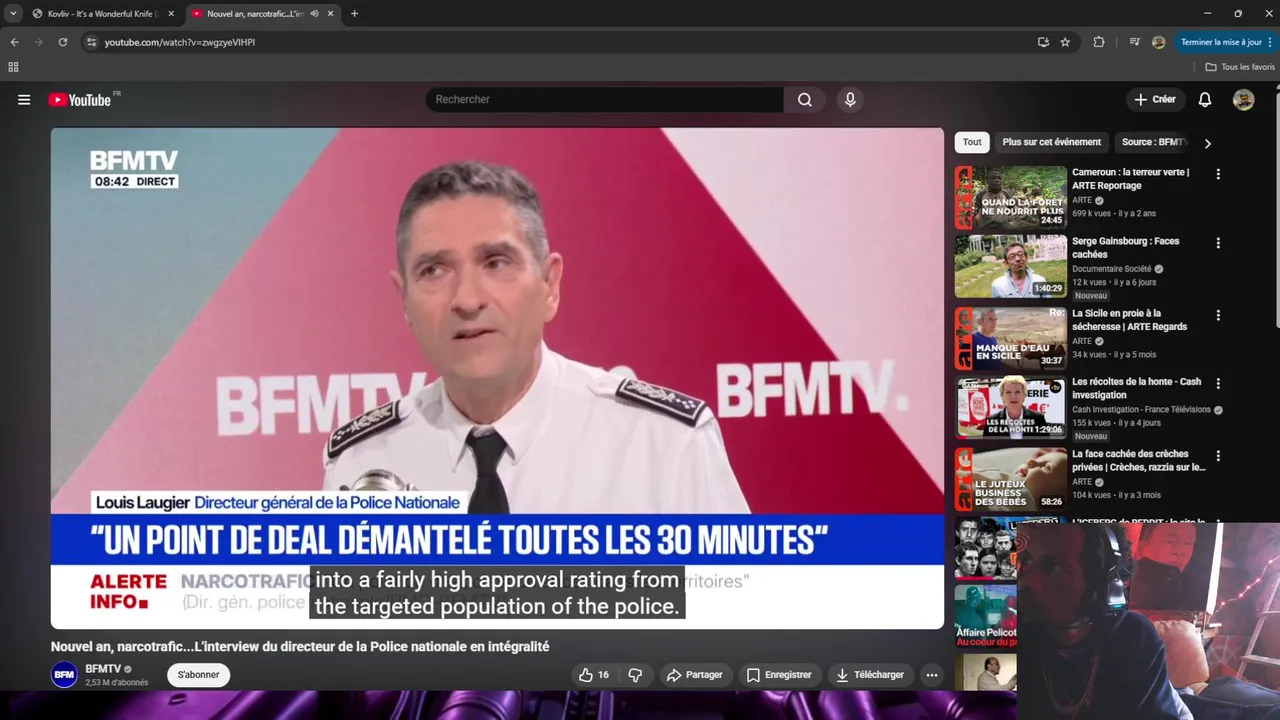Viewport: 1280px width, 720px height.
Task: Open BFMTV channel avatar
Action: coord(64,675)
